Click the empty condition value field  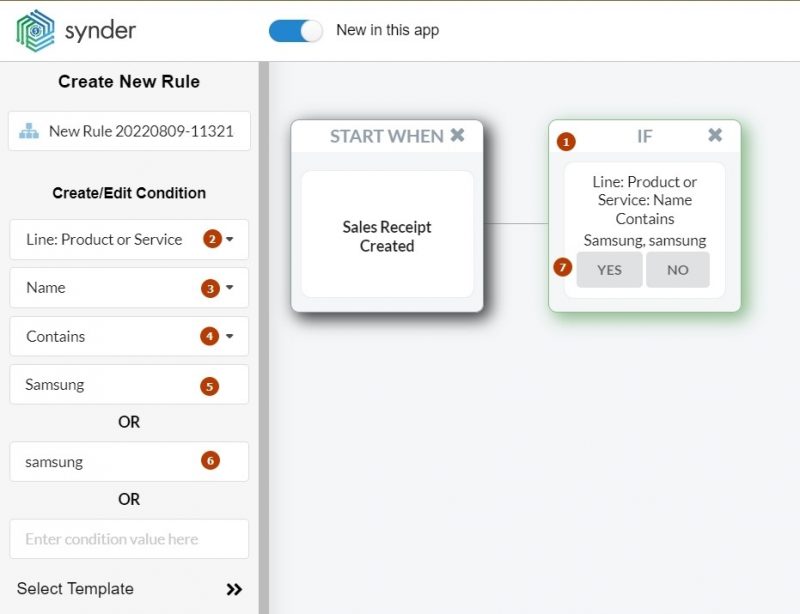coord(128,539)
